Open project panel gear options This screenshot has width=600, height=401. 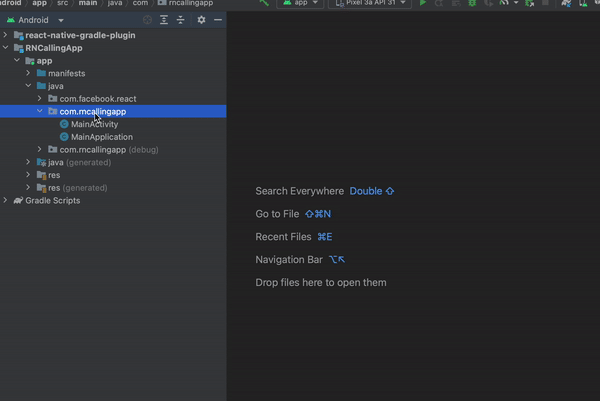pyautogui.click(x=201, y=20)
